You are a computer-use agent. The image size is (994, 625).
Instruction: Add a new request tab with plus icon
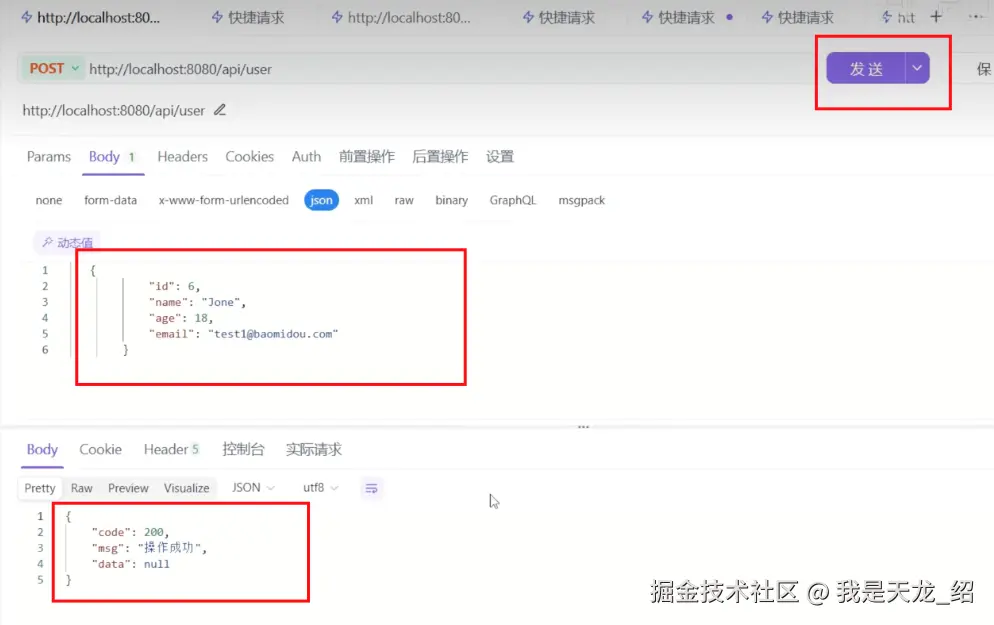coord(936,17)
